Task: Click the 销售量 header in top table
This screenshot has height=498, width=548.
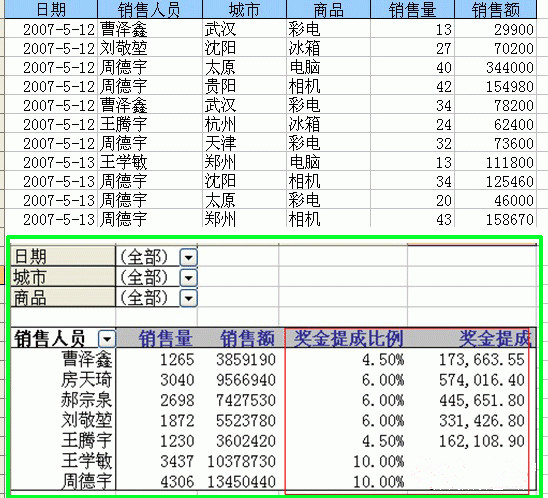Action: click(x=412, y=9)
